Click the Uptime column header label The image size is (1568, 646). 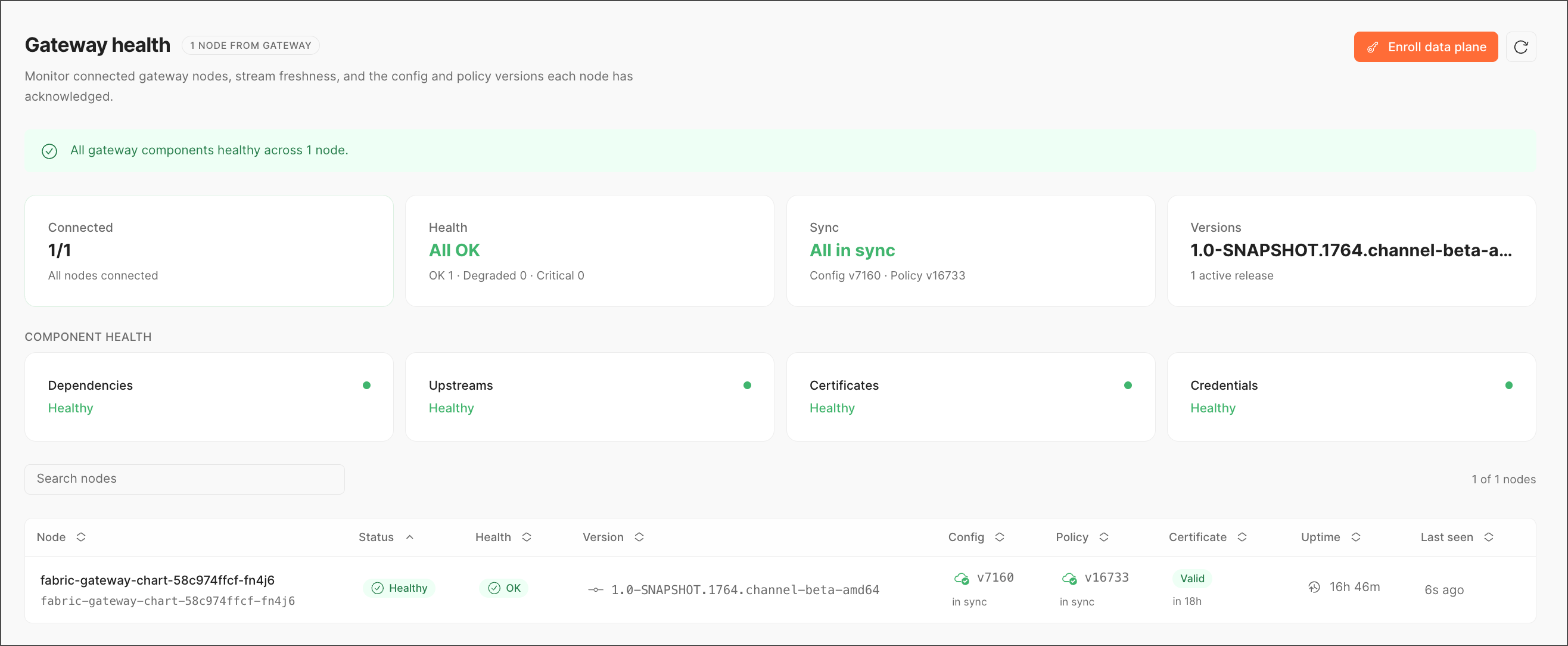pos(1320,537)
